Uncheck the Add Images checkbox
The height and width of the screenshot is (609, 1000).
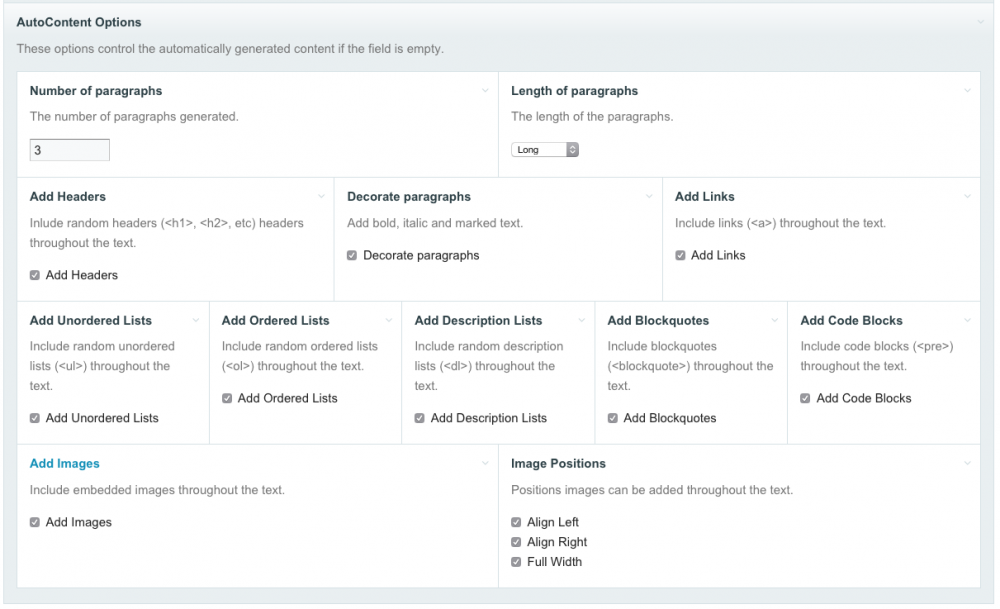click(35, 522)
